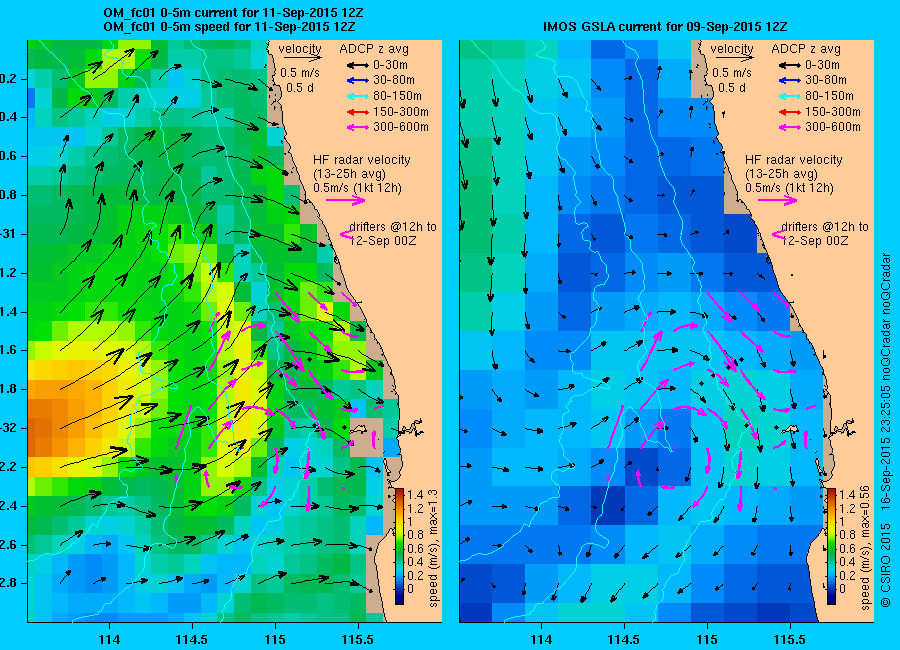Click '0.5m/s (1kt 12h)' text in OM_fc01 panel
This screenshot has width=900, height=650.
(x=358, y=188)
